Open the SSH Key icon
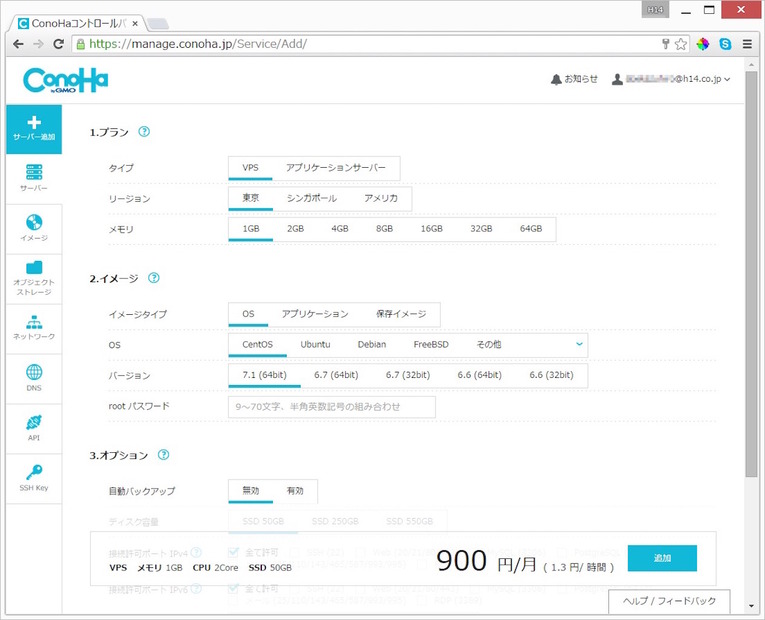This screenshot has width=765, height=620. pos(34,472)
